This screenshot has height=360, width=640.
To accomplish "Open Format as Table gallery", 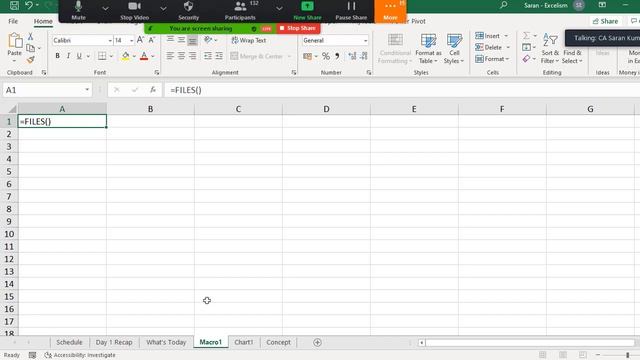I will click(428, 49).
